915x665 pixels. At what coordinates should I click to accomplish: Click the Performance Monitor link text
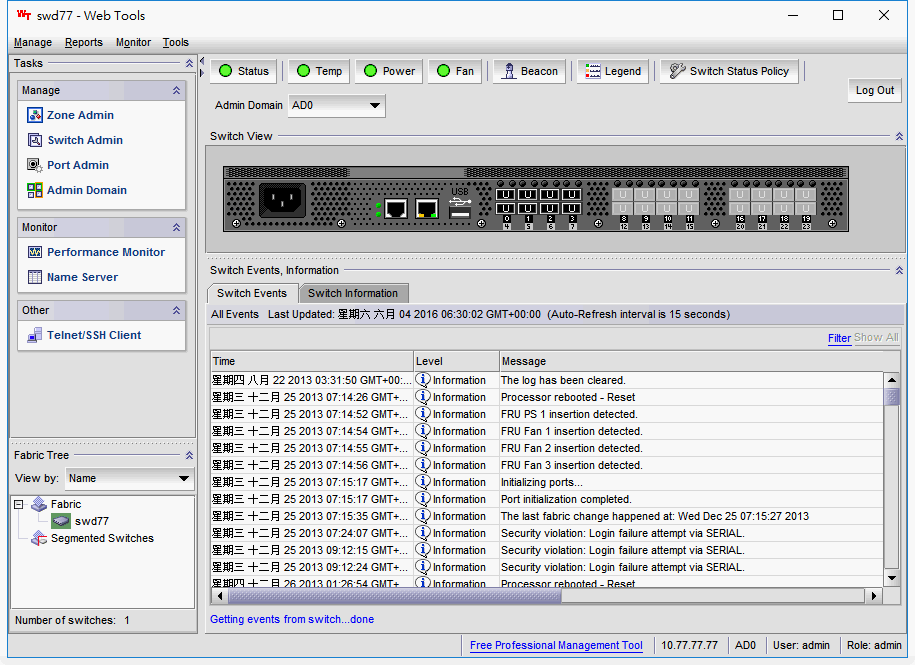[106, 252]
